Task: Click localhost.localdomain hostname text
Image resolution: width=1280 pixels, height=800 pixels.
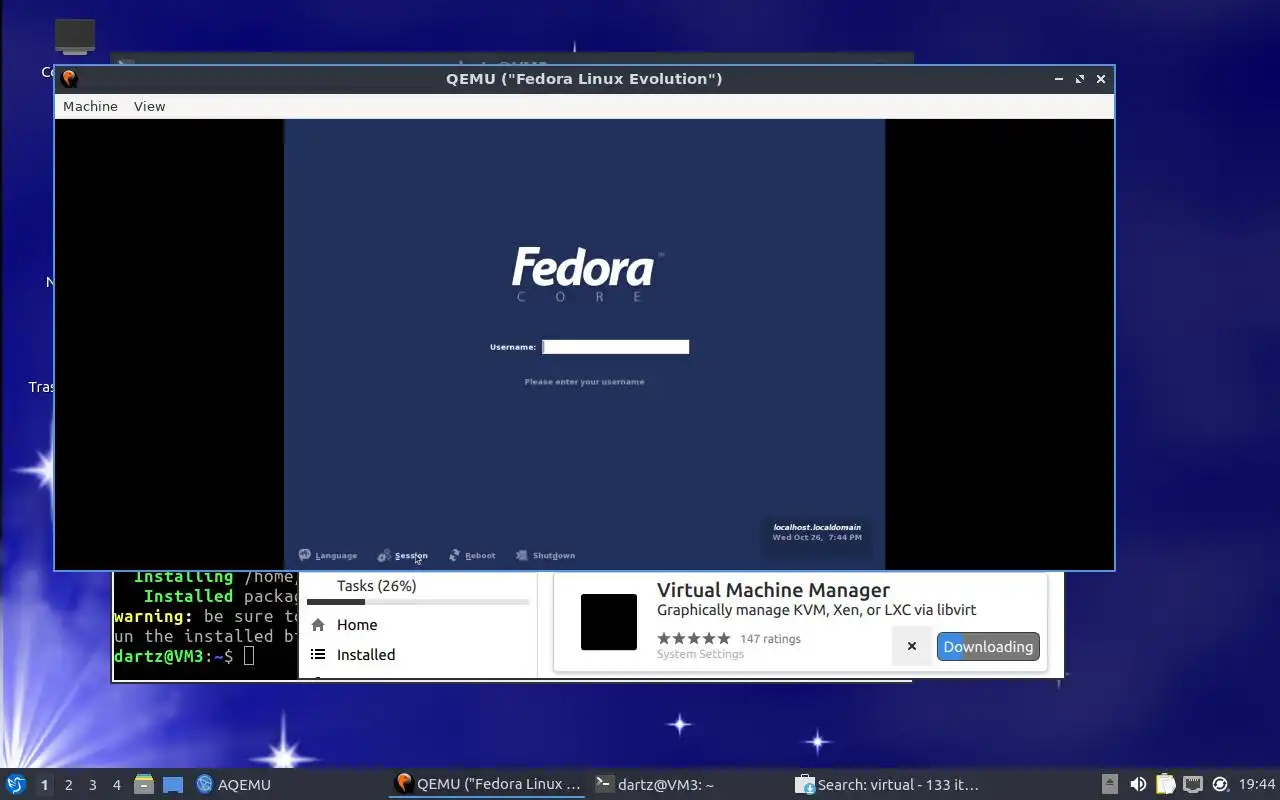Action: point(817,527)
